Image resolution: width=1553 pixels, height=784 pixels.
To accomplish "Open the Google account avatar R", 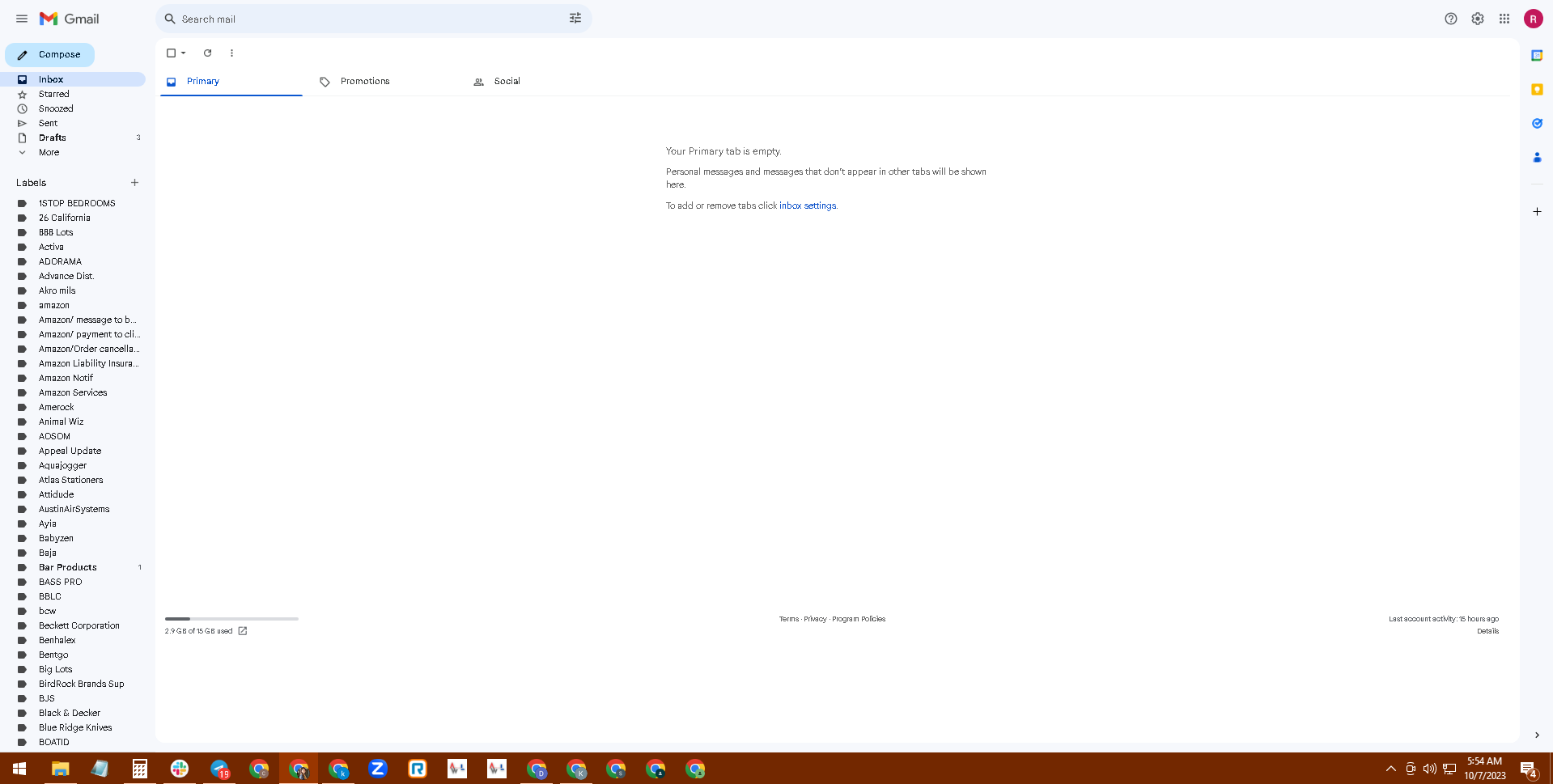I will pos(1534,19).
